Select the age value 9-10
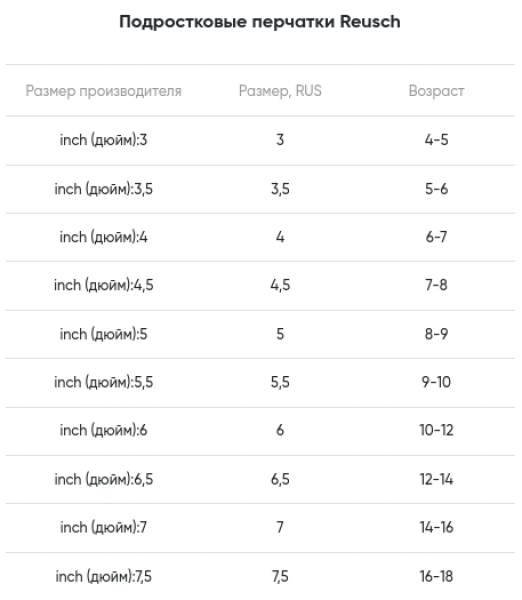The width and height of the screenshot is (522, 600). click(x=436, y=382)
